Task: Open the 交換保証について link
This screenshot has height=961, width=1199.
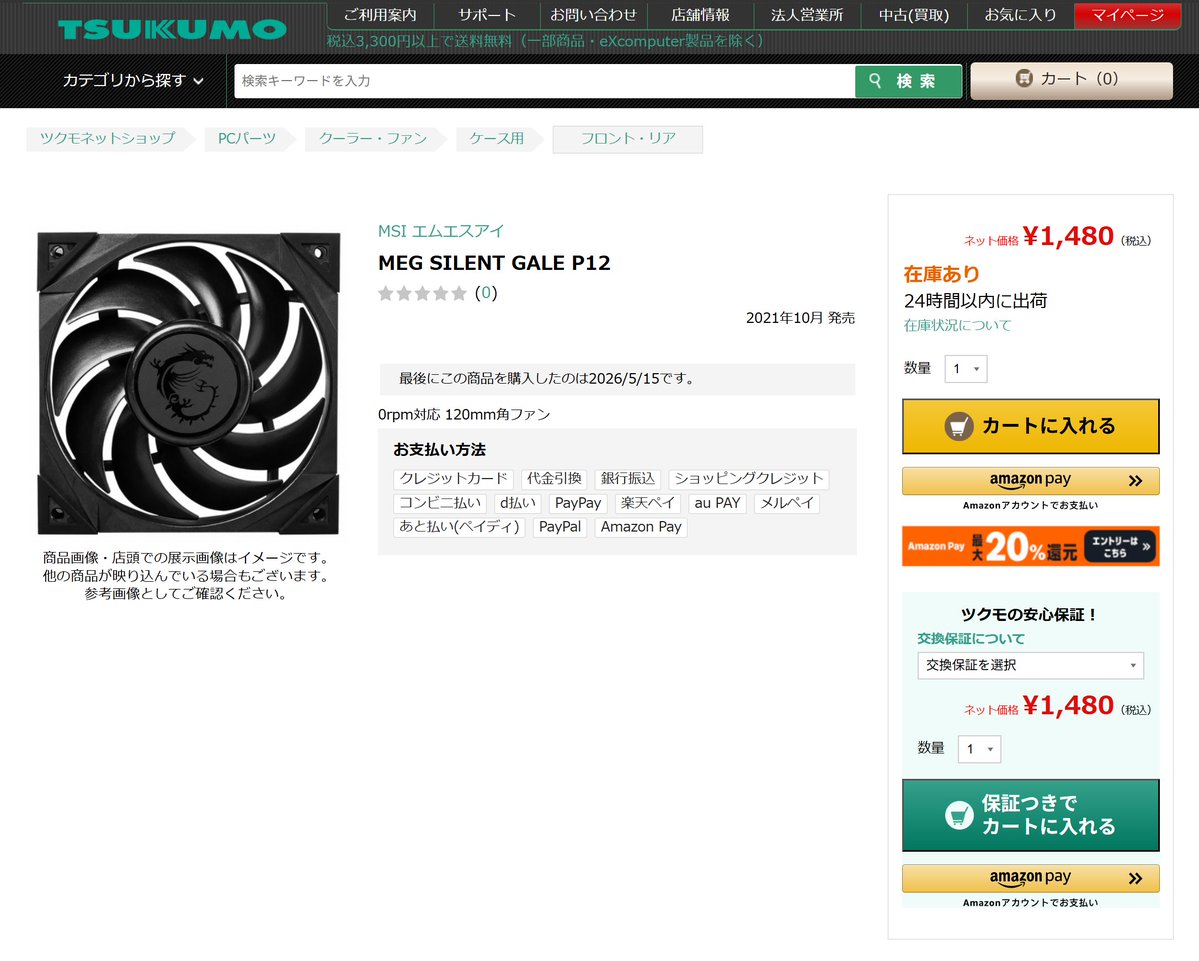Action: point(971,638)
